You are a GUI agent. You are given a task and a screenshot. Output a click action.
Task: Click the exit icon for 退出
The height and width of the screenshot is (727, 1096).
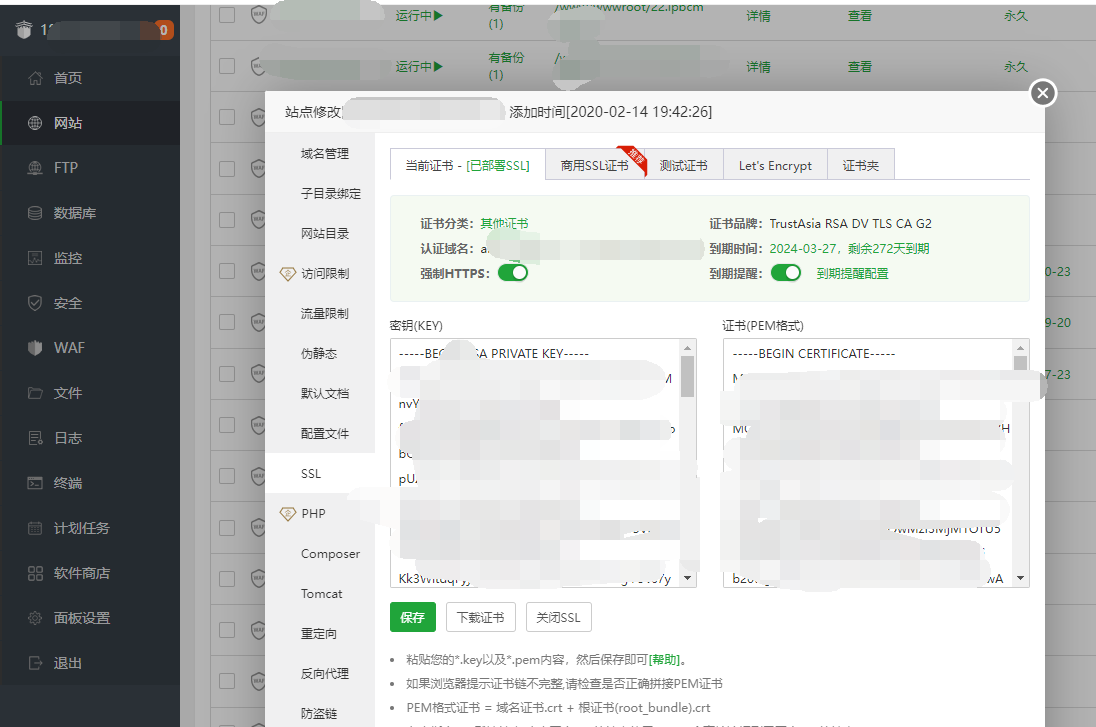coord(35,663)
